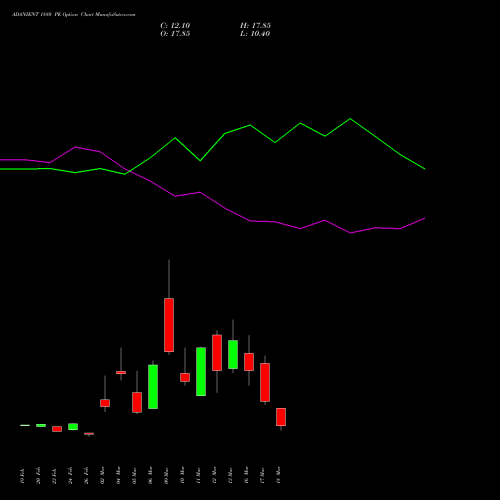This screenshot has width=500, height=500.
Task: Click the 04 Mar date label
Action: click(118, 476)
